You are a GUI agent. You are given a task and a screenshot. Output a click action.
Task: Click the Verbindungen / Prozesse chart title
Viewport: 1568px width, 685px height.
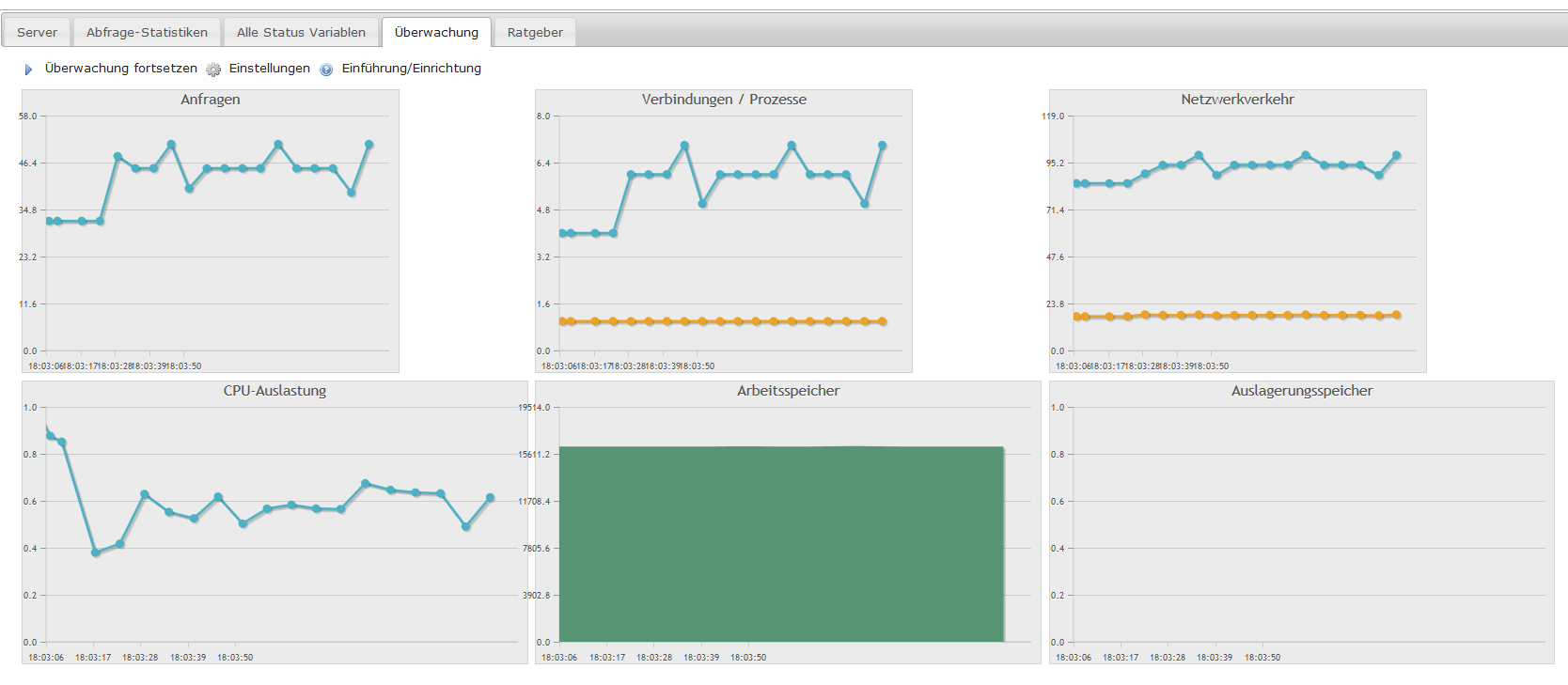click(724, 100)
